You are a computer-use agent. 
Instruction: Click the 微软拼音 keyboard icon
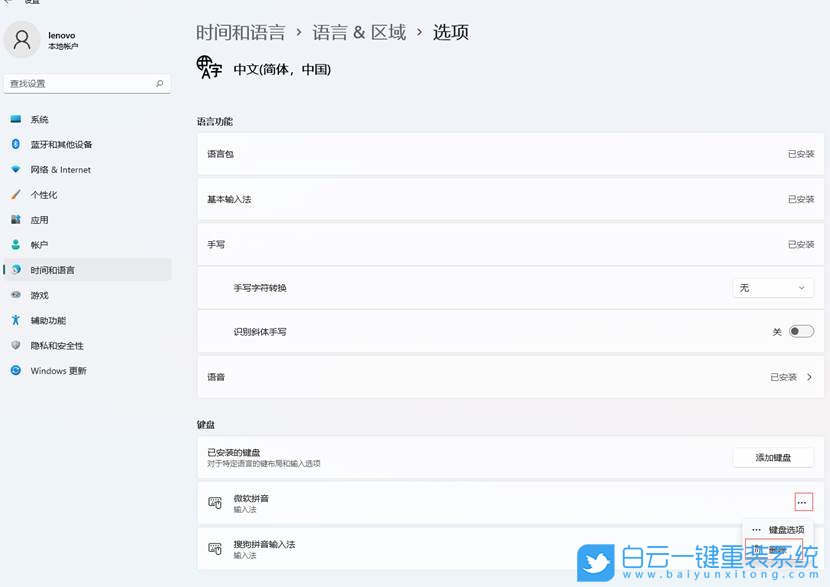point(214,503)
